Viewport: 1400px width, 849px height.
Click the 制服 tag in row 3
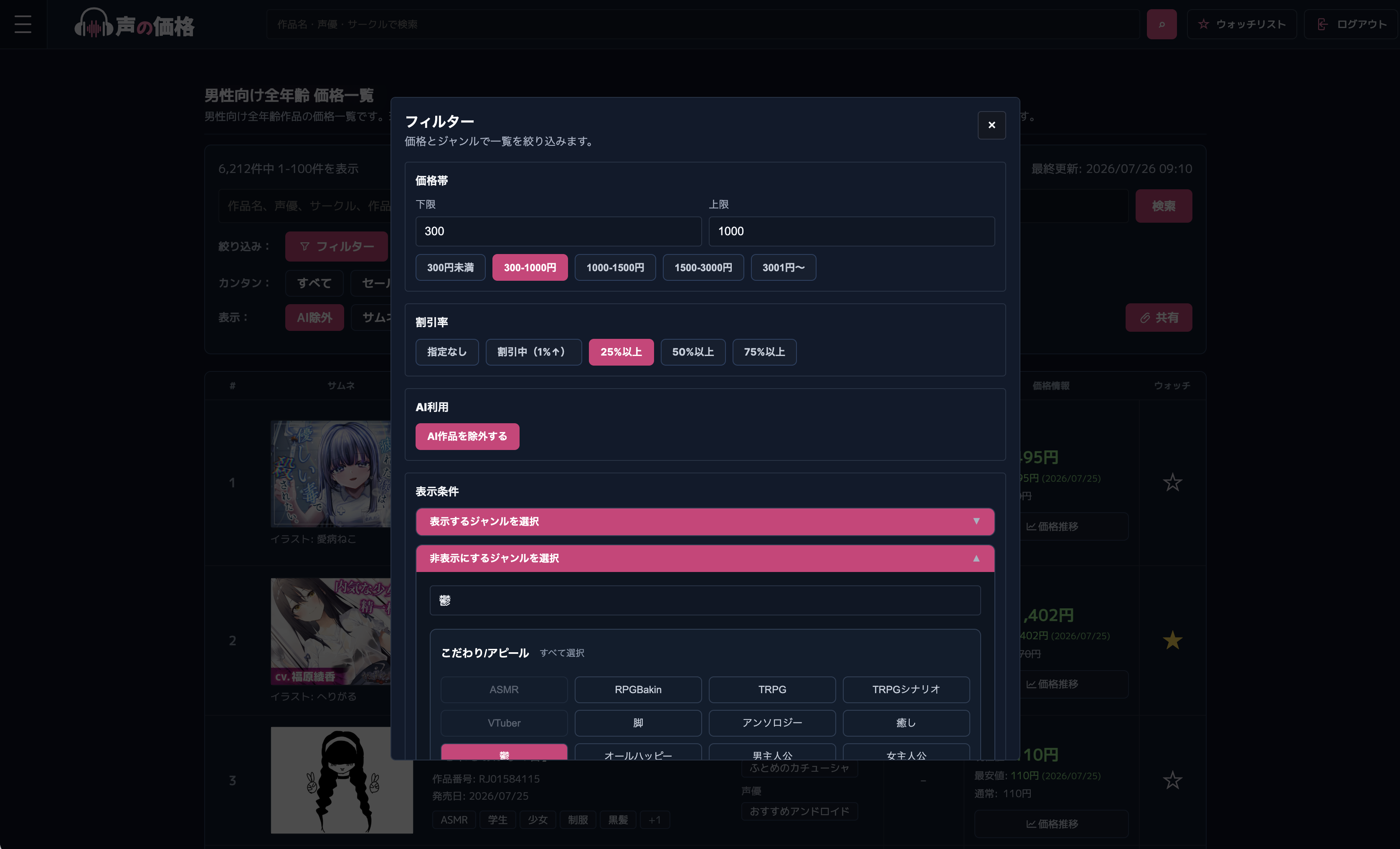click(x=578, y=819)
